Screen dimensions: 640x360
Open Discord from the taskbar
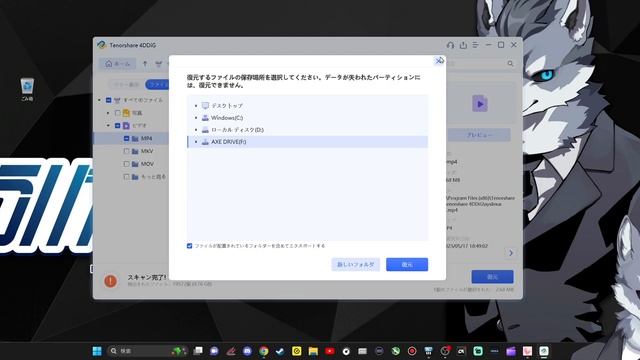tap(247, 351)
